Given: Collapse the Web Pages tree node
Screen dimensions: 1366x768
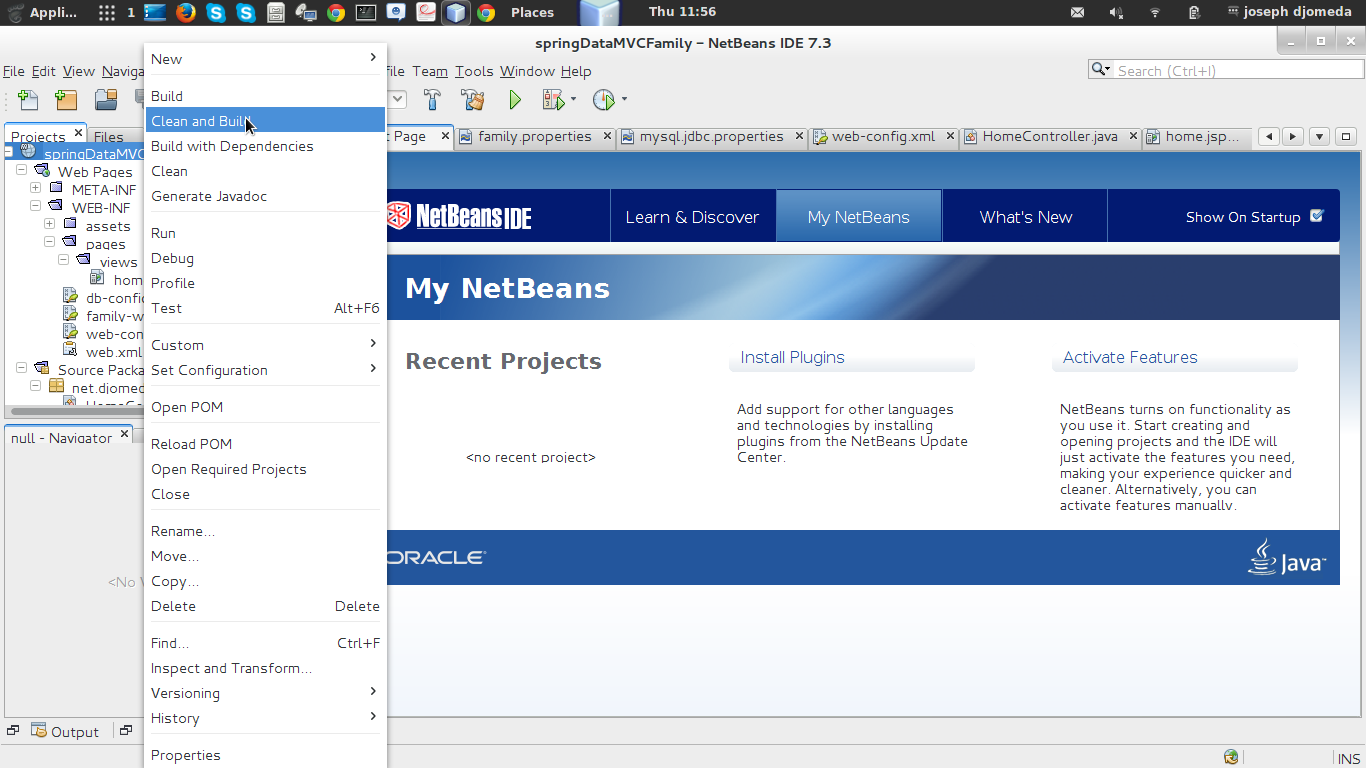Looking at the screenshot, I should click(x=21, y=171).
